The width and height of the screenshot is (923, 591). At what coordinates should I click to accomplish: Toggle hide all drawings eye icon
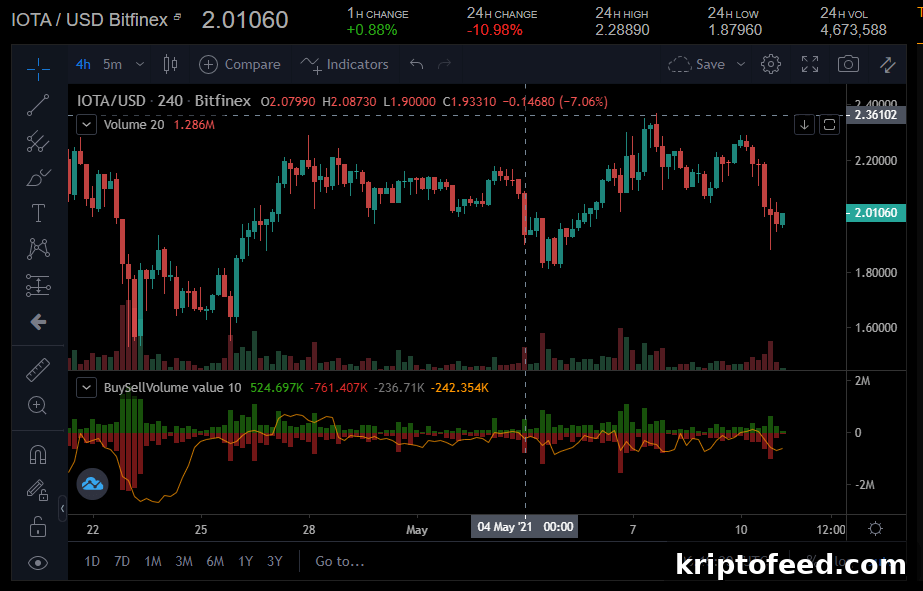(x=38, y=563)
